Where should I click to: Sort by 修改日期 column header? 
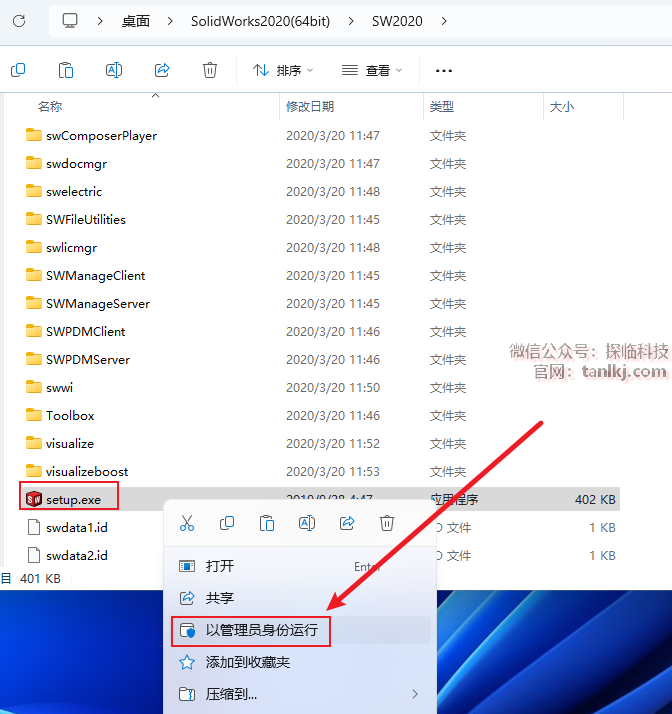[x=310, y=107]
